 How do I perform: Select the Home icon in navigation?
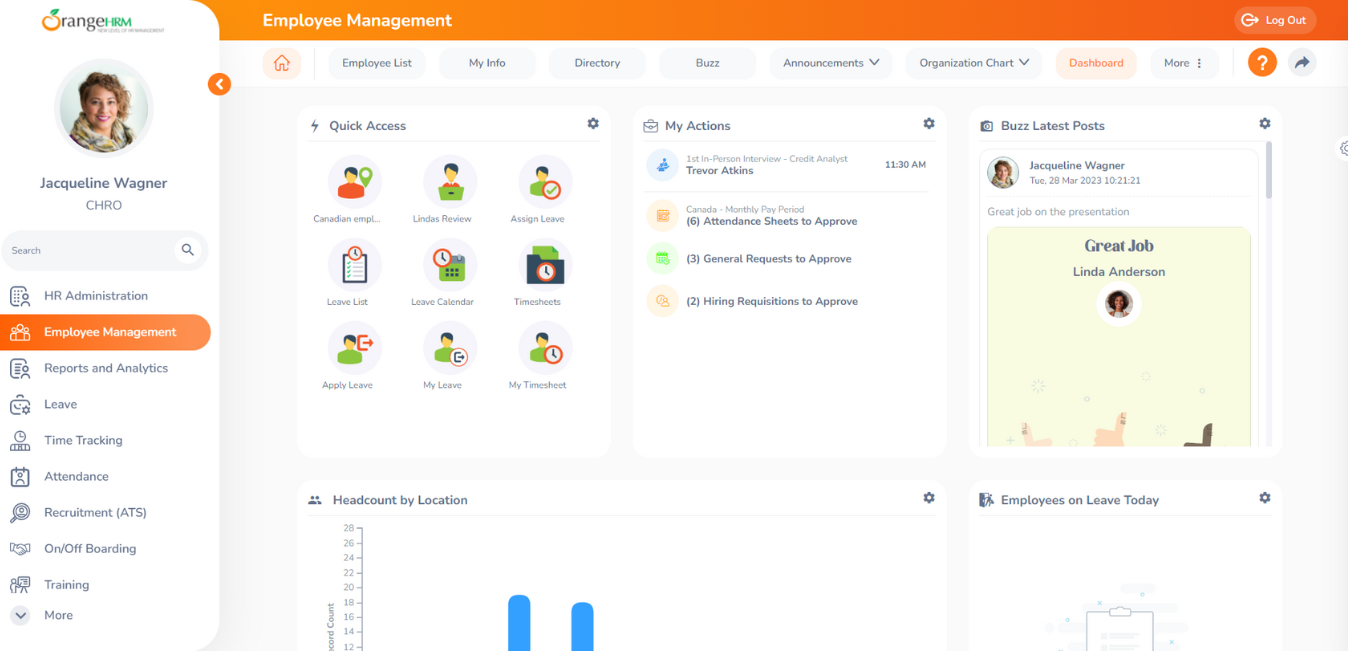pos(281,62)
